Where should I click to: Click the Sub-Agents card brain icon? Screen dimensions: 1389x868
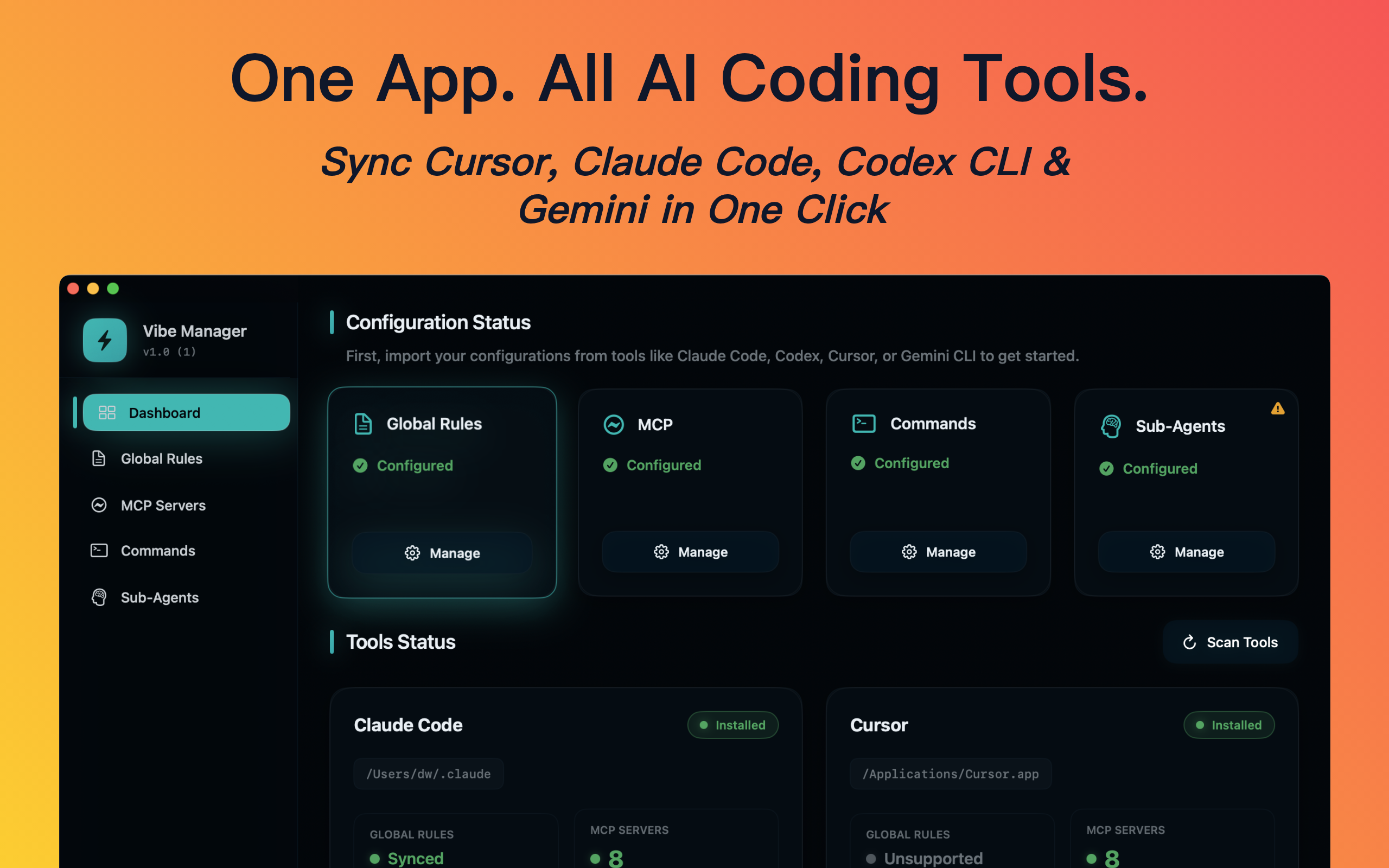(x=1111, y=426)
